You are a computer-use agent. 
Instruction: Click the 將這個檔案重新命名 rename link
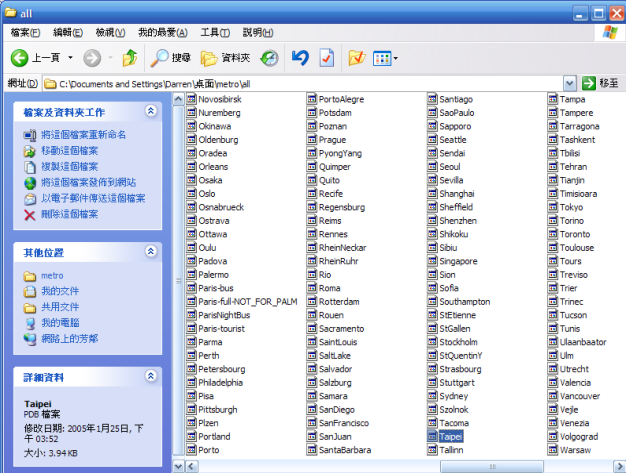click(x=83, y=135)
